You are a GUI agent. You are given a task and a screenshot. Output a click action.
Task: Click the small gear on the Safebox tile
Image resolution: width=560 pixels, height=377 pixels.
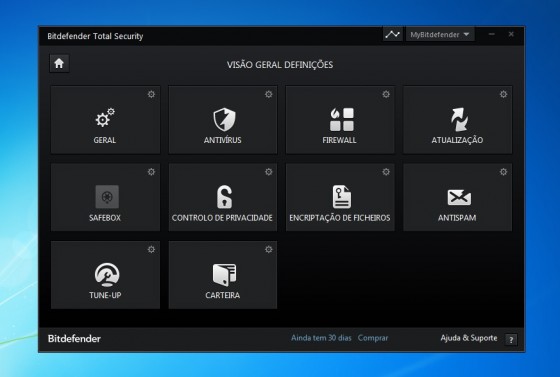[x=151, y=172]
